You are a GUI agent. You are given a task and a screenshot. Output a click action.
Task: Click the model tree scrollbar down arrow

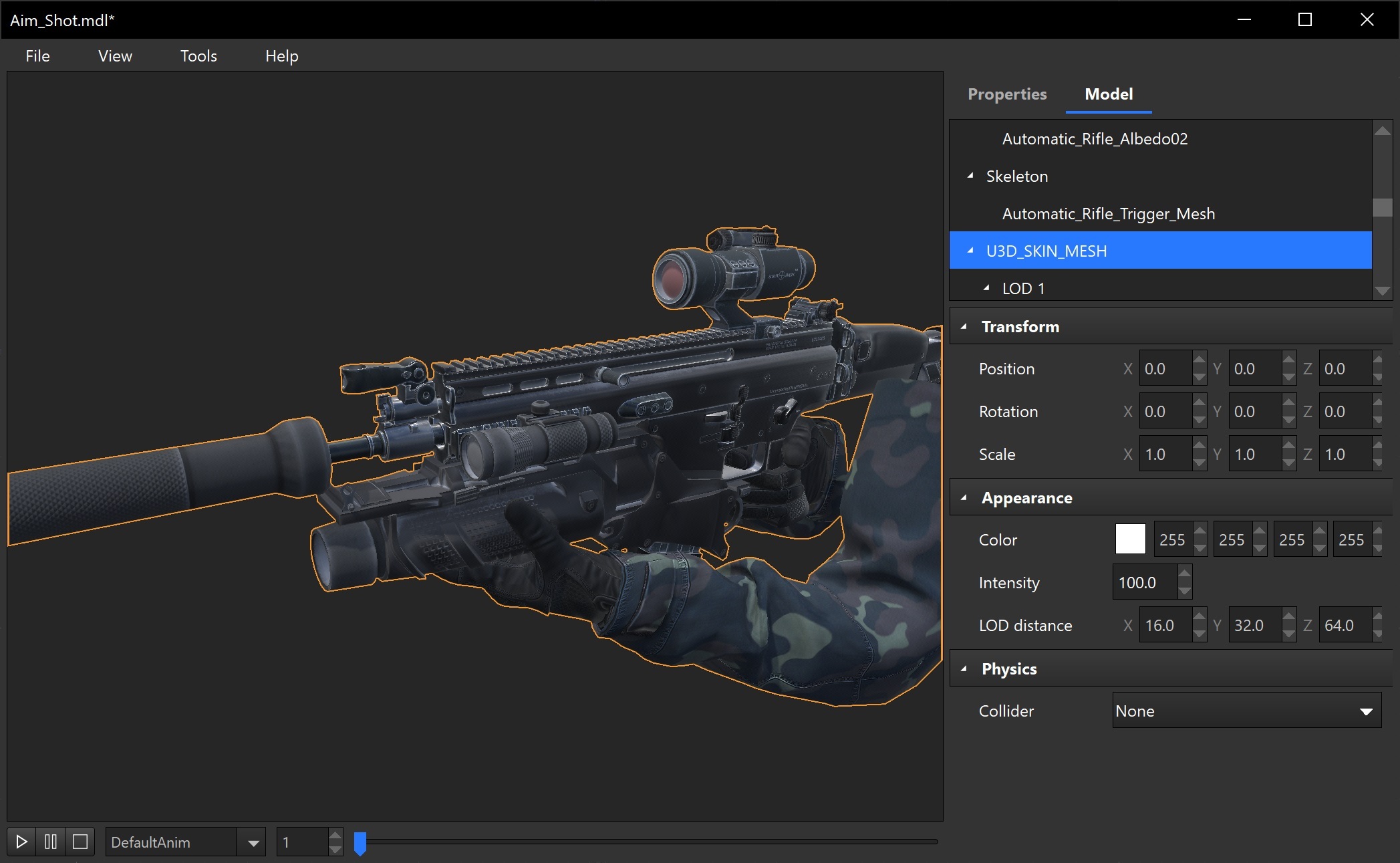tap(1381, 292)
